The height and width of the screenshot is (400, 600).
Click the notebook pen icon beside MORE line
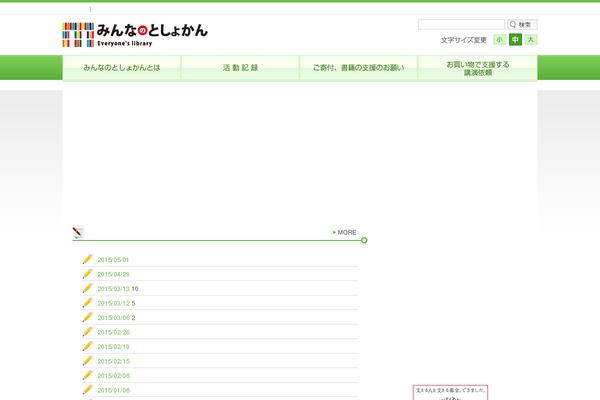coord(78,232)
